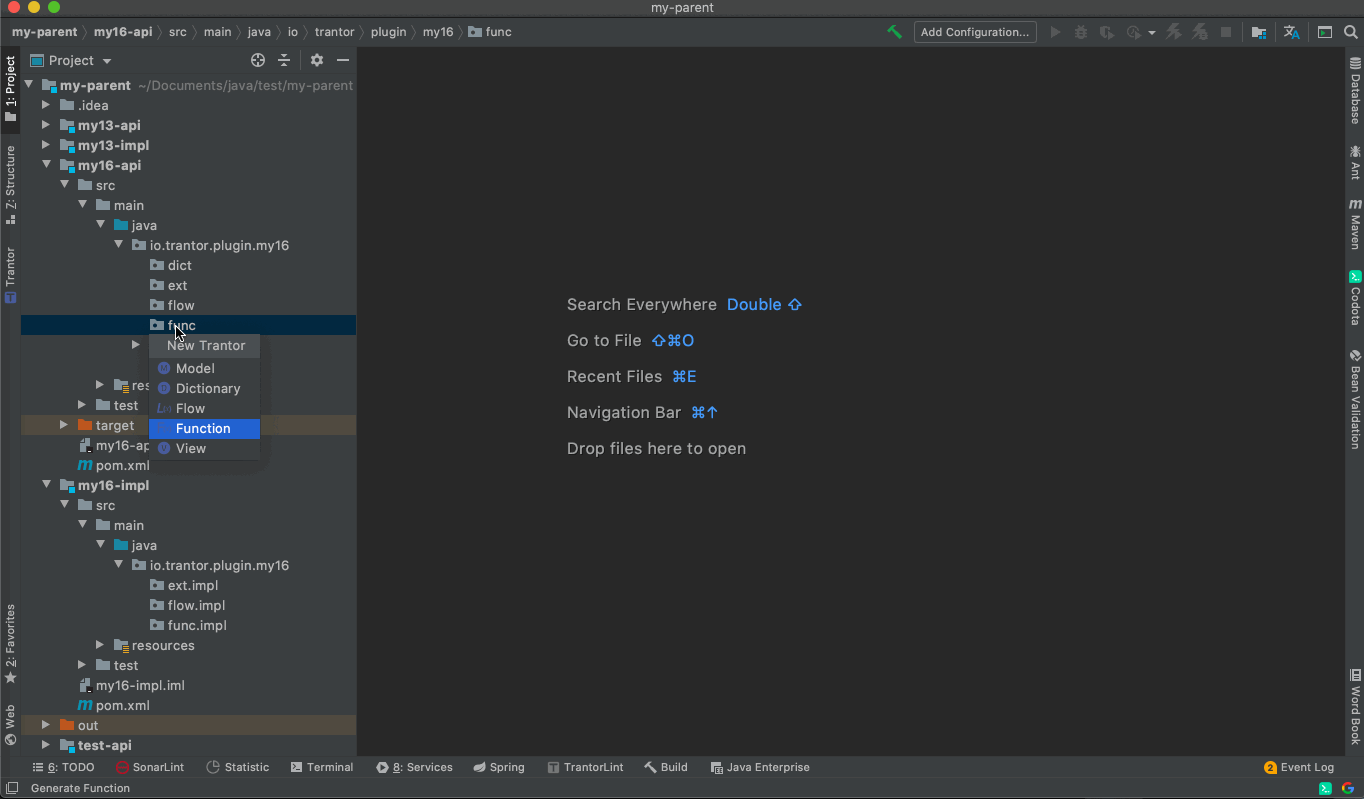Open Java Enterprise tool window
Screen dimensions: 1364x799
pyautogui.click(x=760, y=767)
